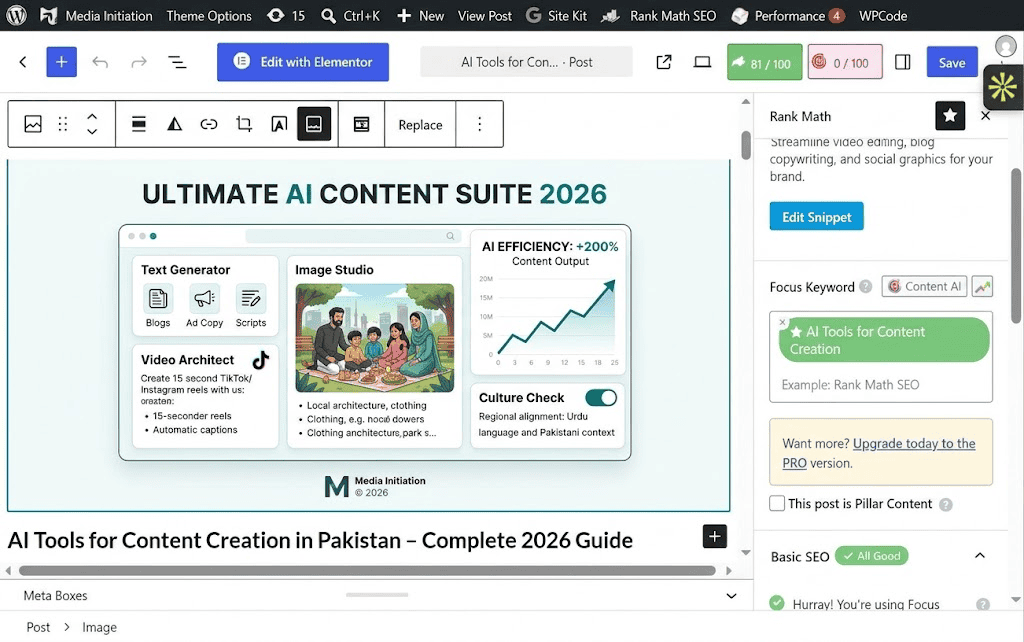1024x642 pixels.
Task: Add new content via New menu
Action: tap(421, 16)
